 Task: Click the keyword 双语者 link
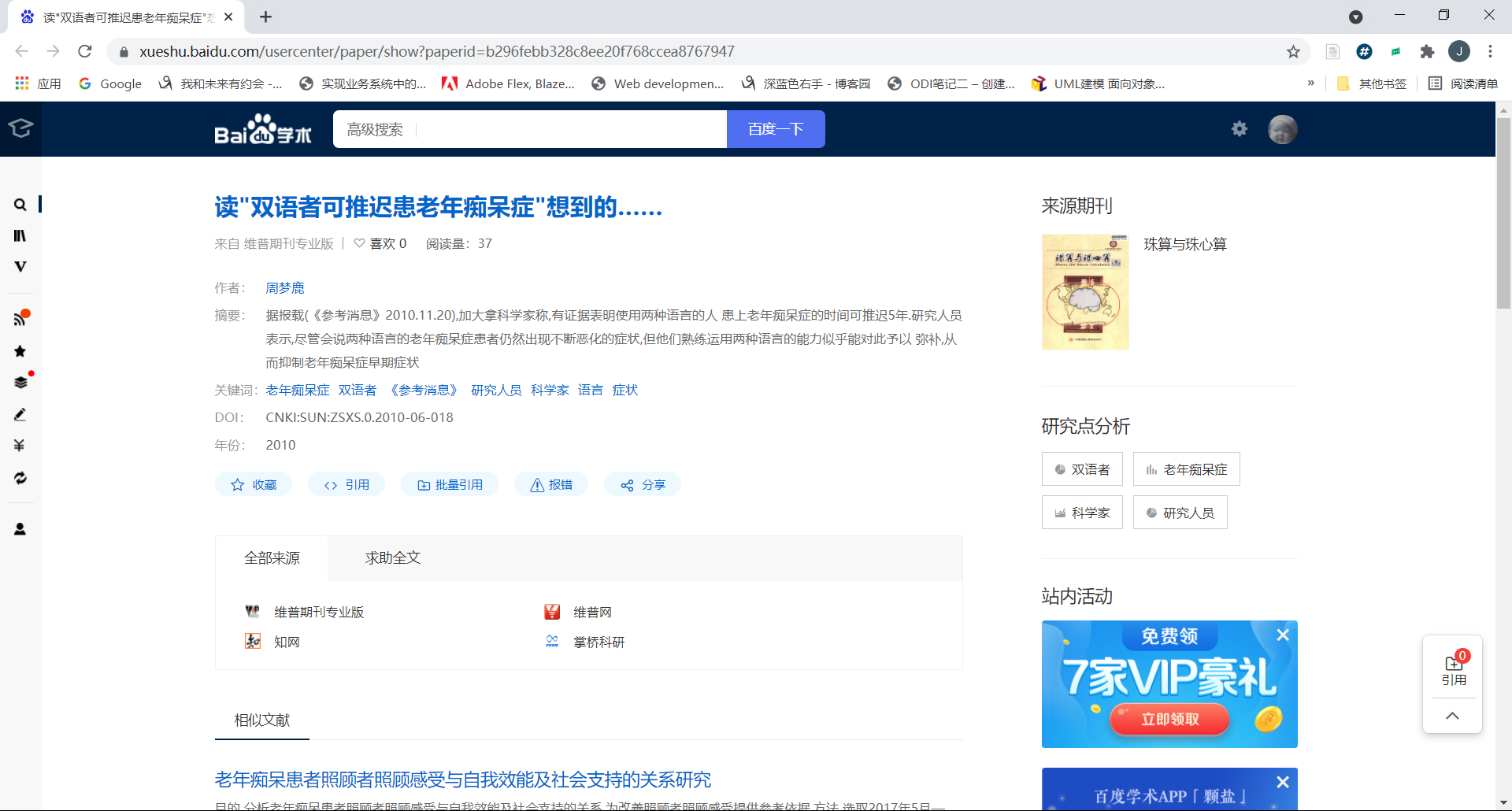tap(357, 391)
